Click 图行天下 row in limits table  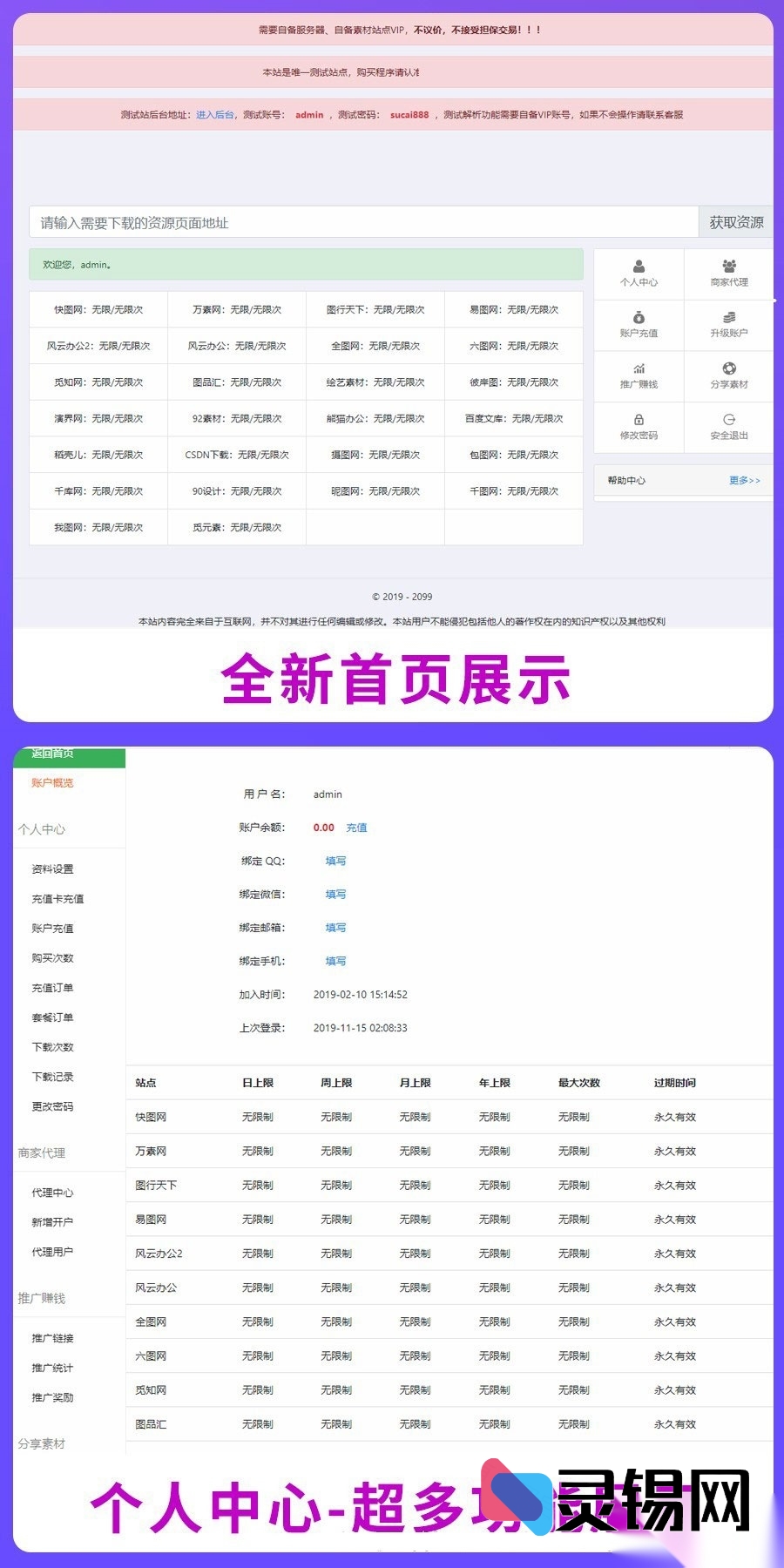click(x=449, y=1185)
